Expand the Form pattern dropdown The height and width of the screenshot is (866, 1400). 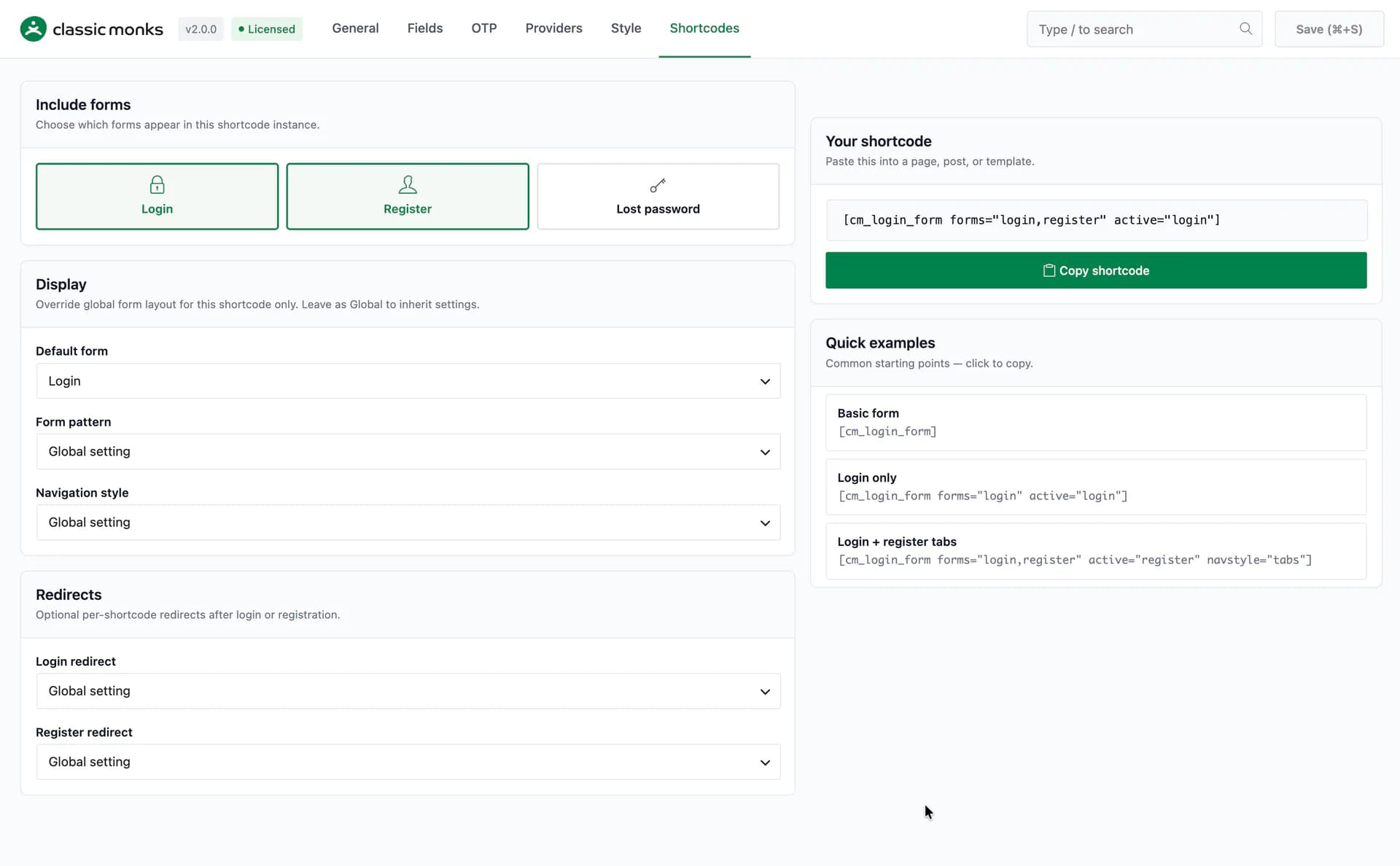click(408, 452)
